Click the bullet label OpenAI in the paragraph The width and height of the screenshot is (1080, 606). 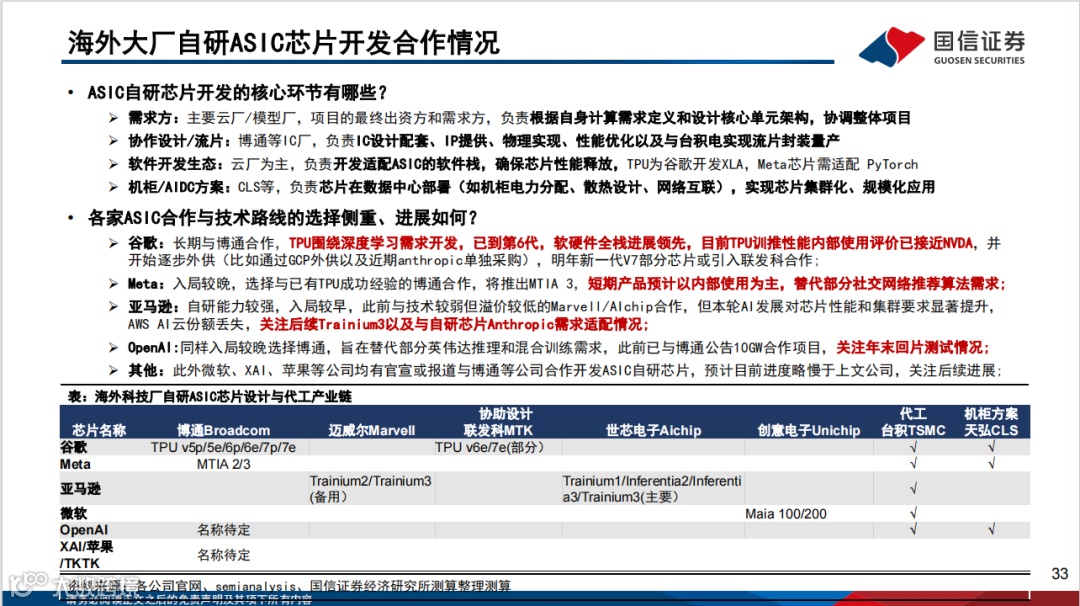pyautogui.click(x=153, y=348)
